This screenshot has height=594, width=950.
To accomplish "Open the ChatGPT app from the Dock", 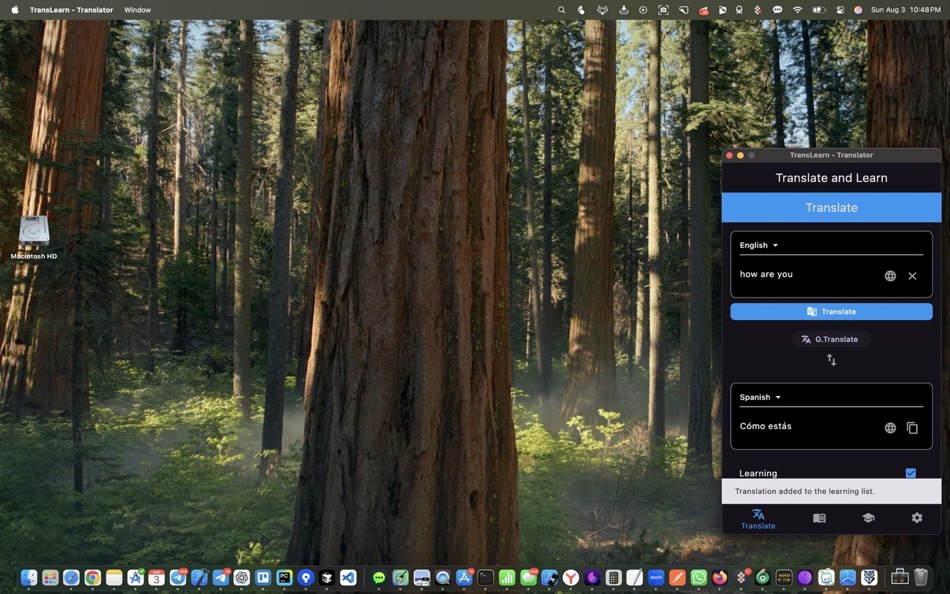I will (x=242, y=578).
